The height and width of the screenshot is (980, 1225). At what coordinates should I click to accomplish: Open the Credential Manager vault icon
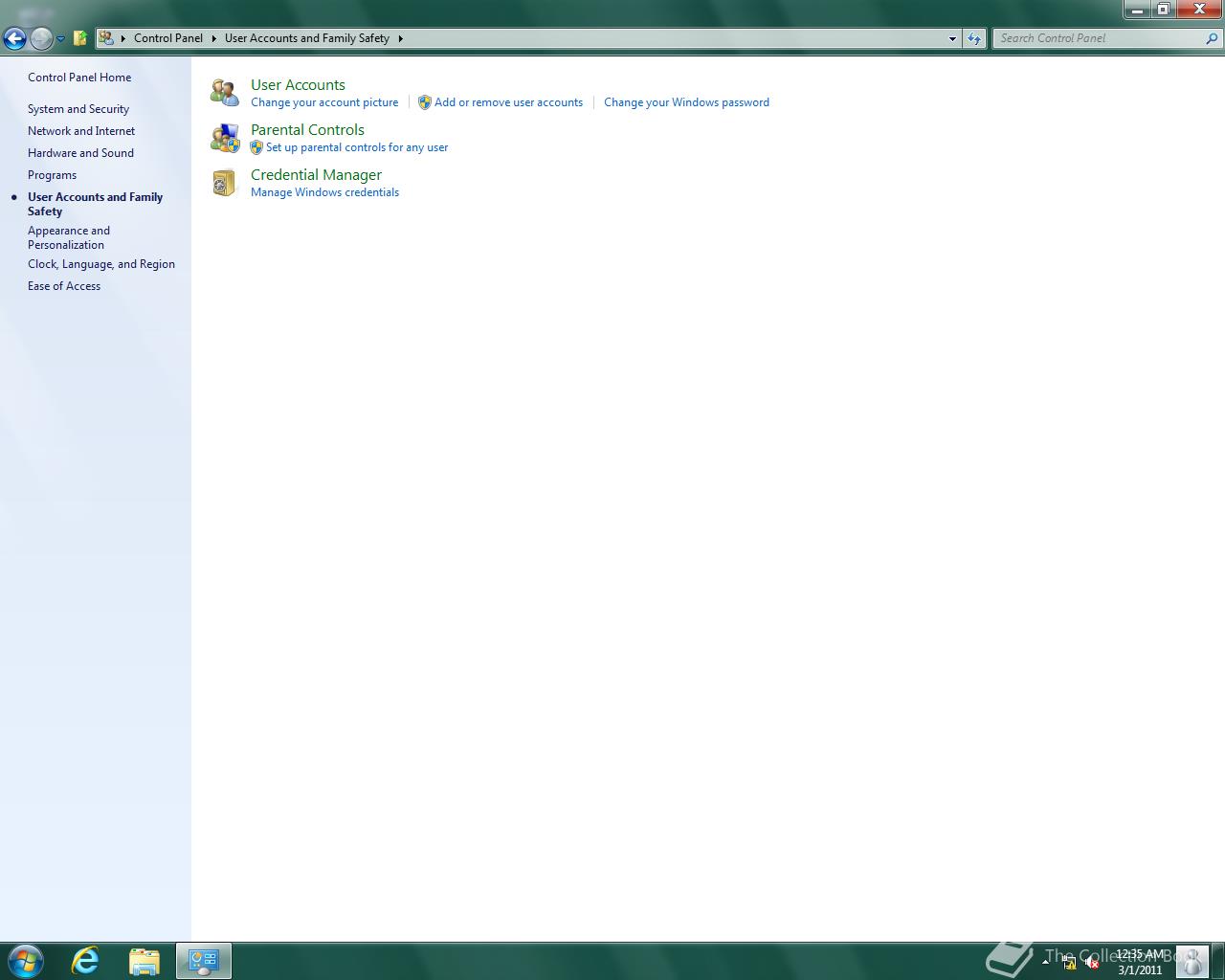pyautogui.click(x=224, y=182)
